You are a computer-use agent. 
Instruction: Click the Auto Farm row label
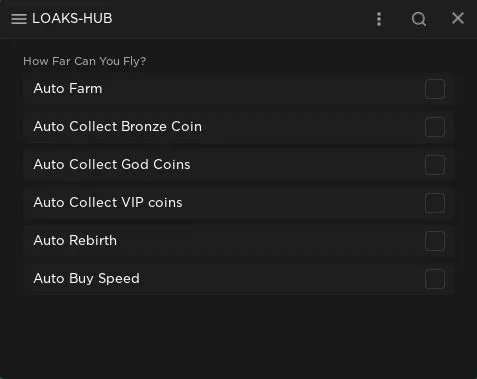point(68,89)
